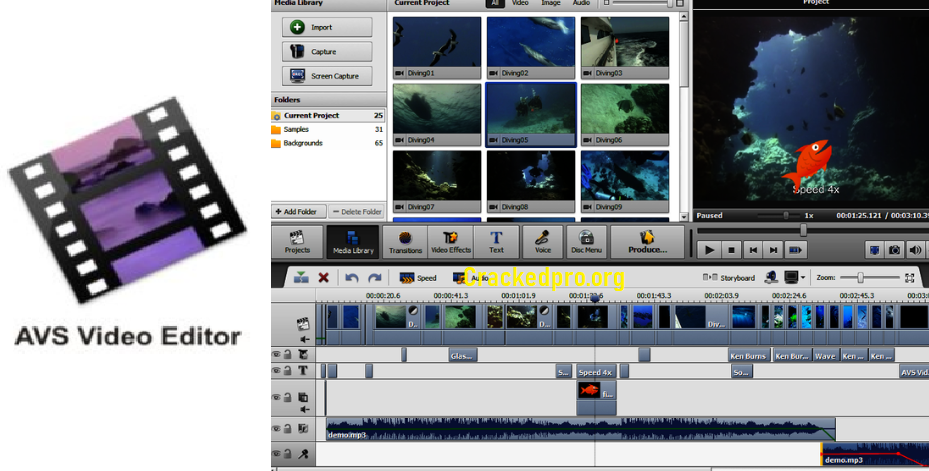Image resolution: width=929 pixels, height=471 pixels.
Task: Take a snapshot with the camera icon
Action: (x=895, y=250)
